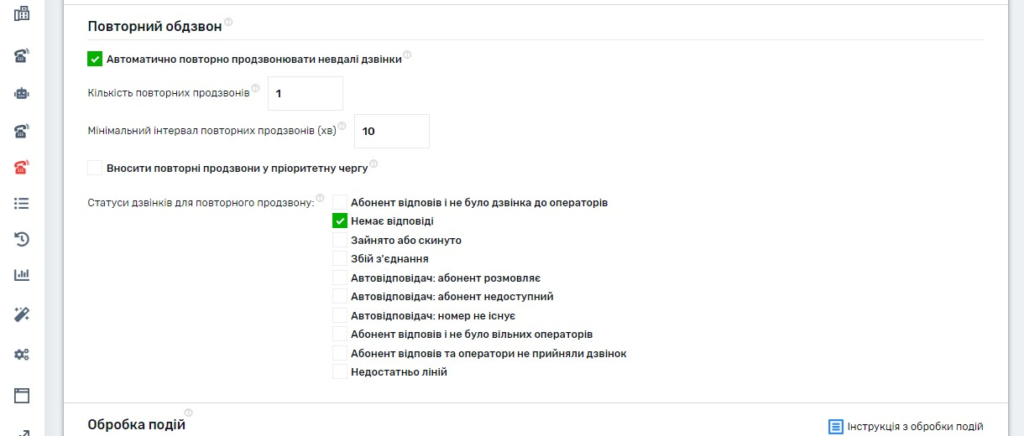Focus the minimum redial interval field
1024x436 pixels.
pyautogui.click(x=391, y=131)
